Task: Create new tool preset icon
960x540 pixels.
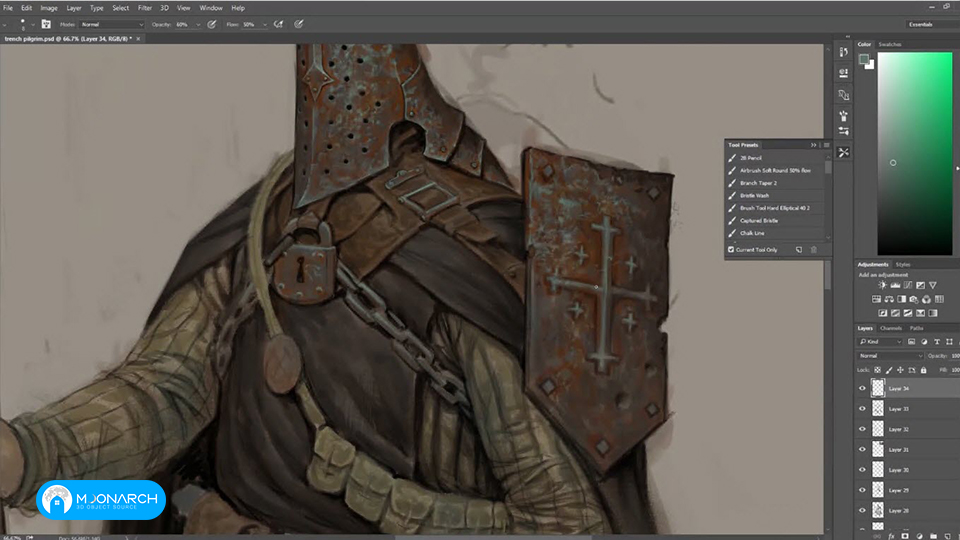Action: pyautogui.click(x=799, y=250)
